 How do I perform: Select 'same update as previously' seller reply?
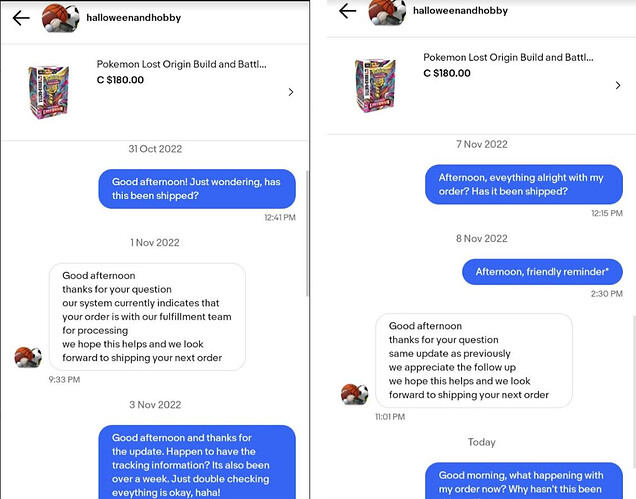tap(474, 360)
